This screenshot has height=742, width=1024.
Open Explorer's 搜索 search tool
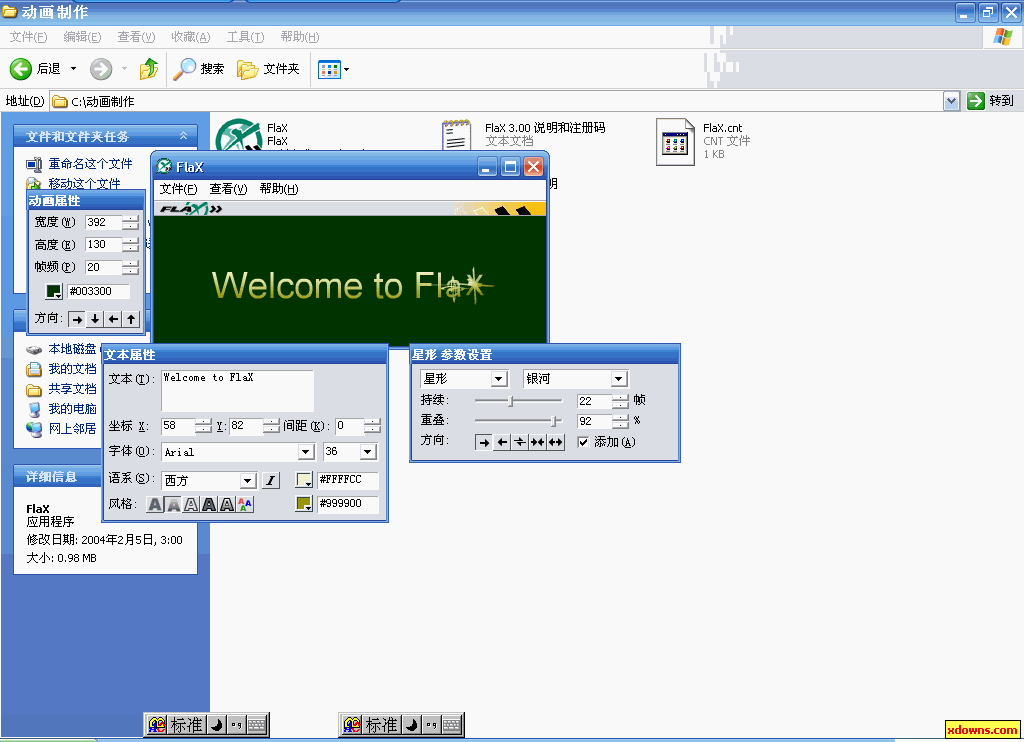pyautogui.click(x=199, y=69)
